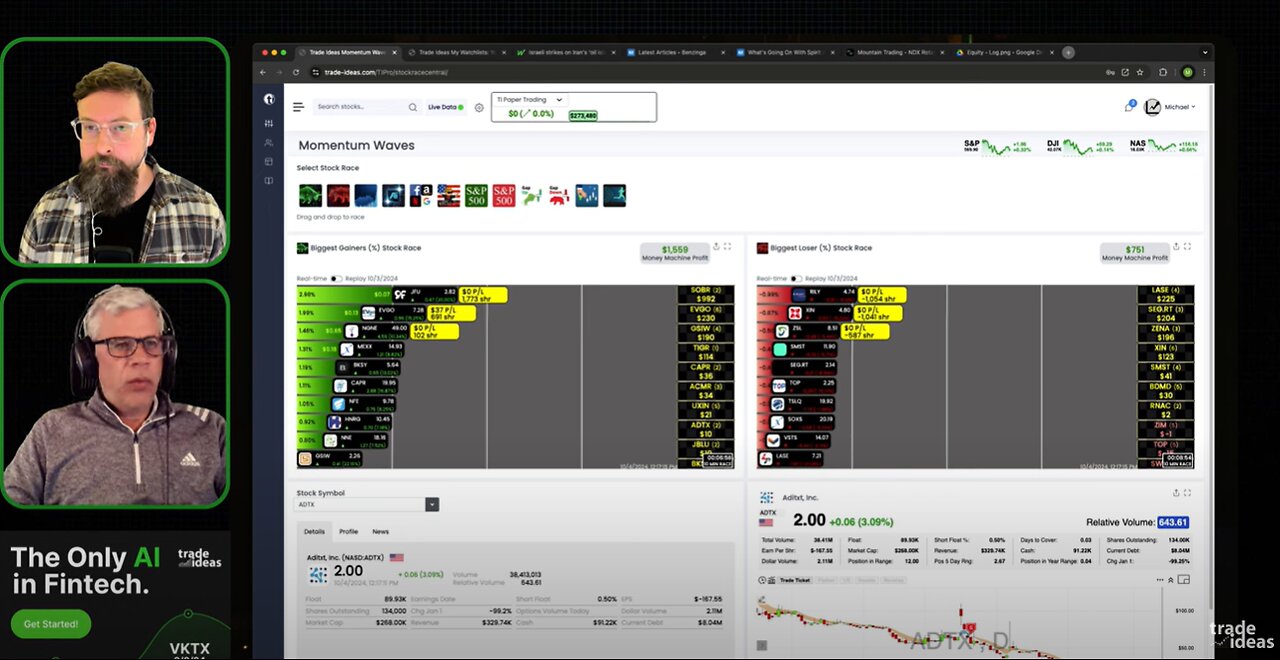Open the users icon in the left sidebar
Screen dimensions: 1280x660
(x=268, y=143)
